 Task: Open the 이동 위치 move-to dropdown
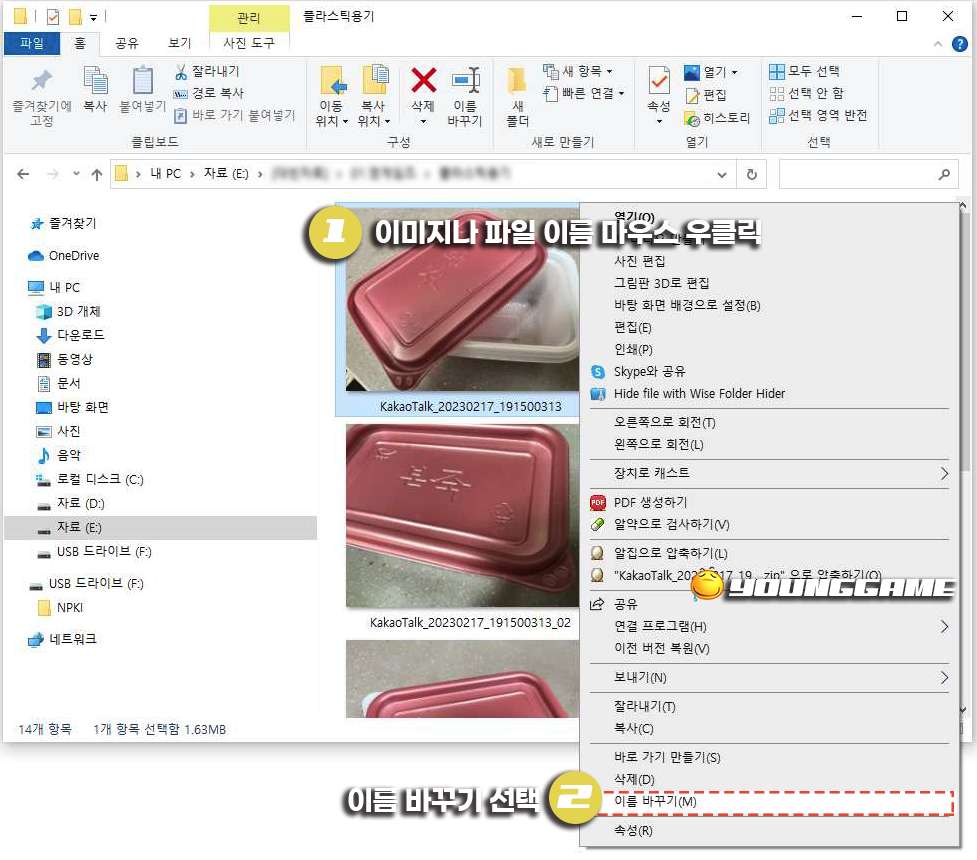331,97
